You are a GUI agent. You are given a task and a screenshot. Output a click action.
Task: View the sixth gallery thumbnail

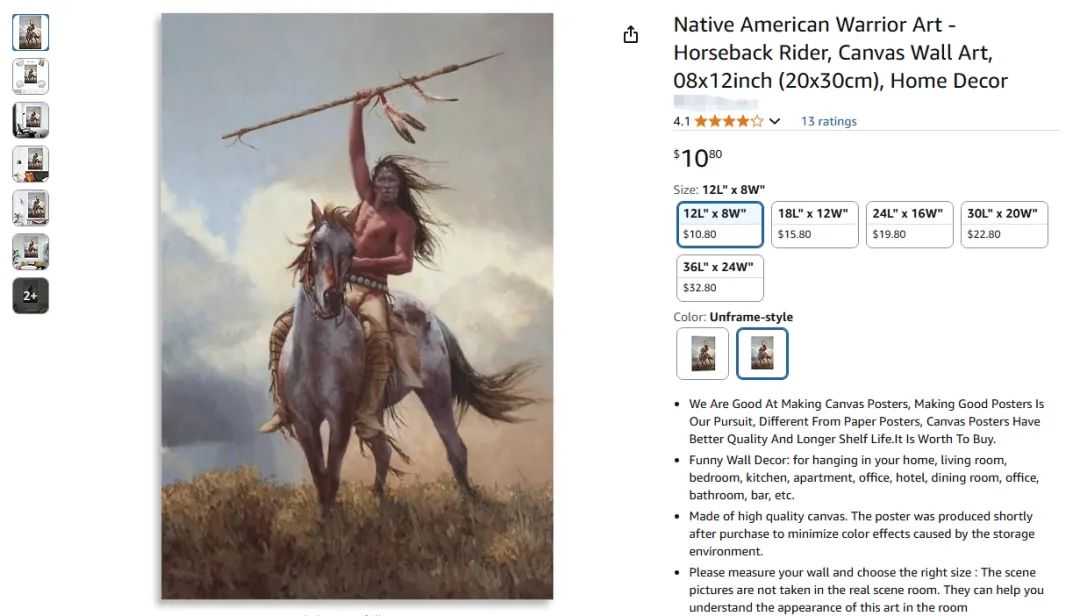point(30,251)
